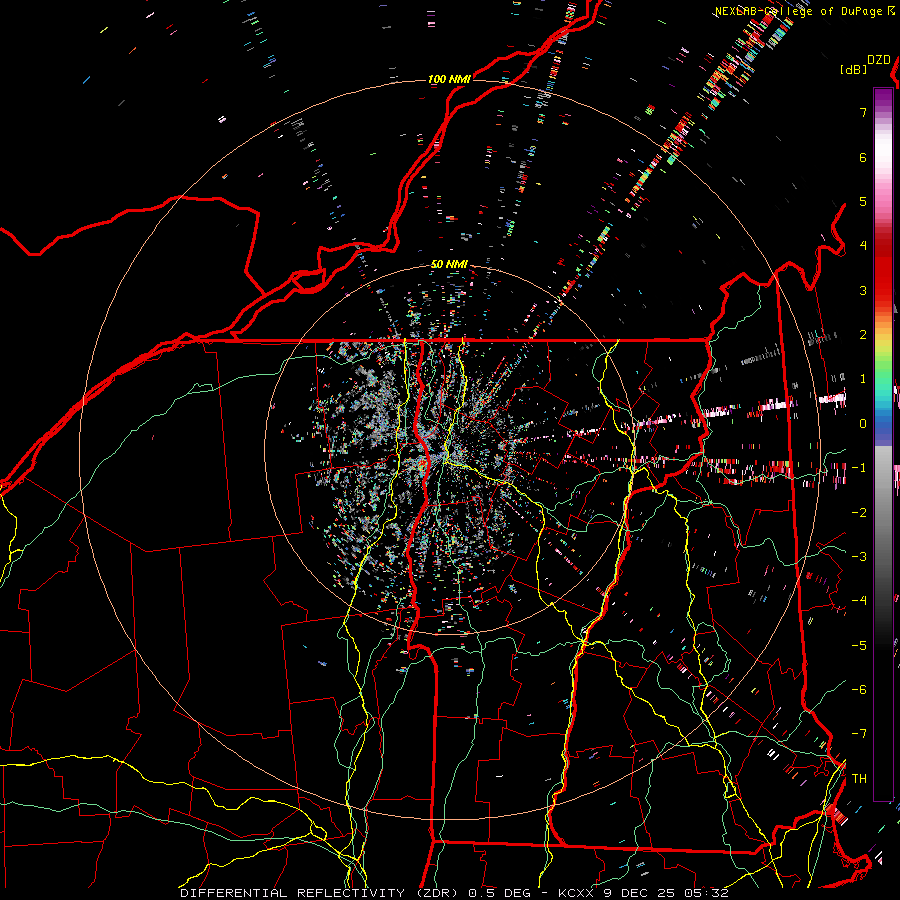The height and width of the screenshot is (900, 900).
Task: Select the -6 dB legend value
Action: (859, 689)
